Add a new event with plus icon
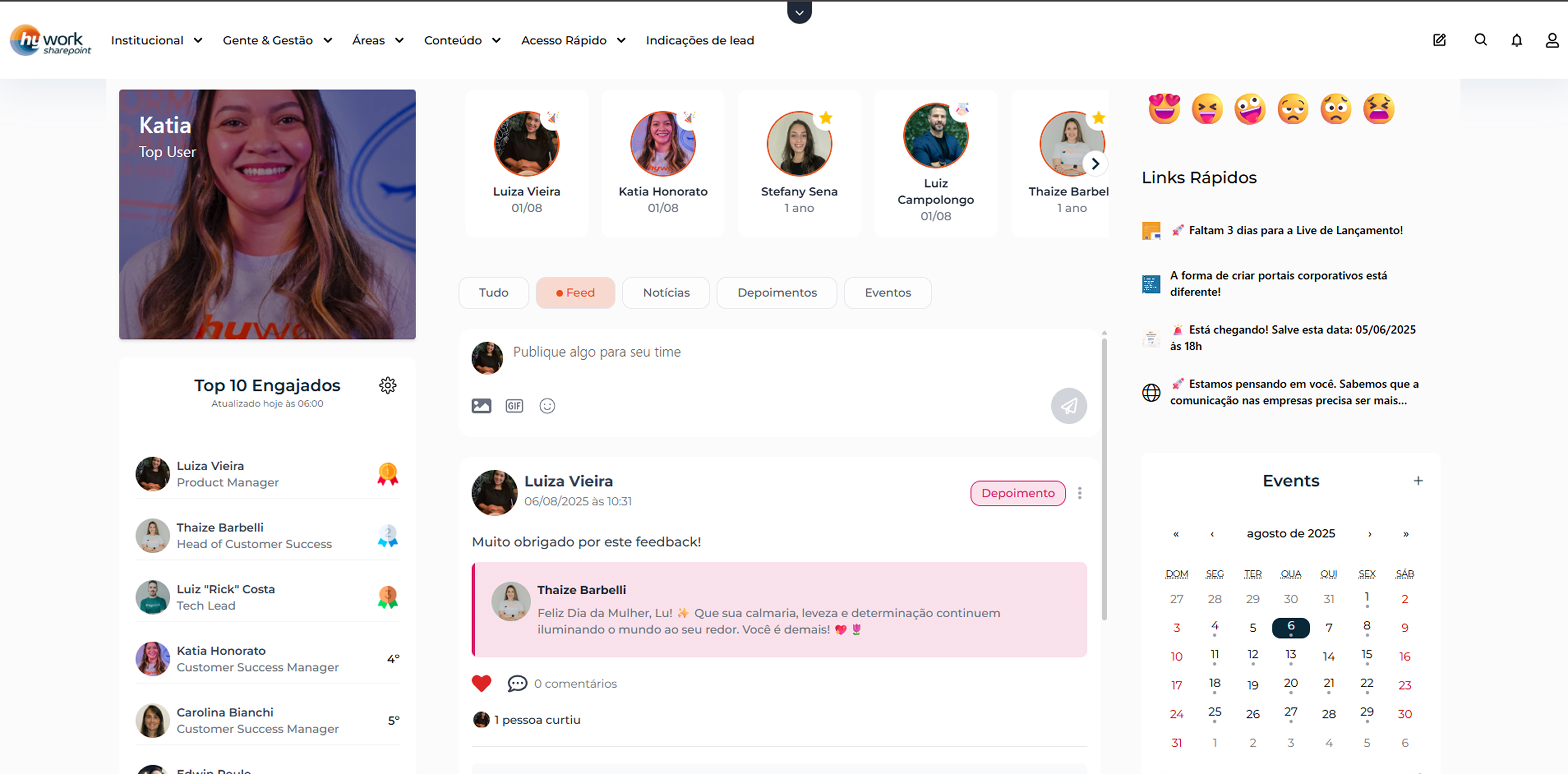Image resolution: width=1568 pixels, height=774 pixels. [x=1418, y=481]
